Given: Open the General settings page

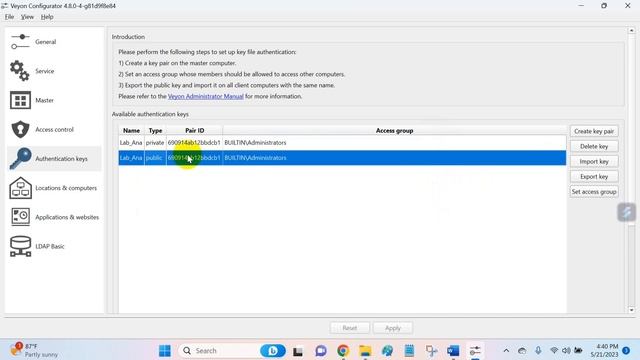Looking at the screenshot, I should 54,42.
